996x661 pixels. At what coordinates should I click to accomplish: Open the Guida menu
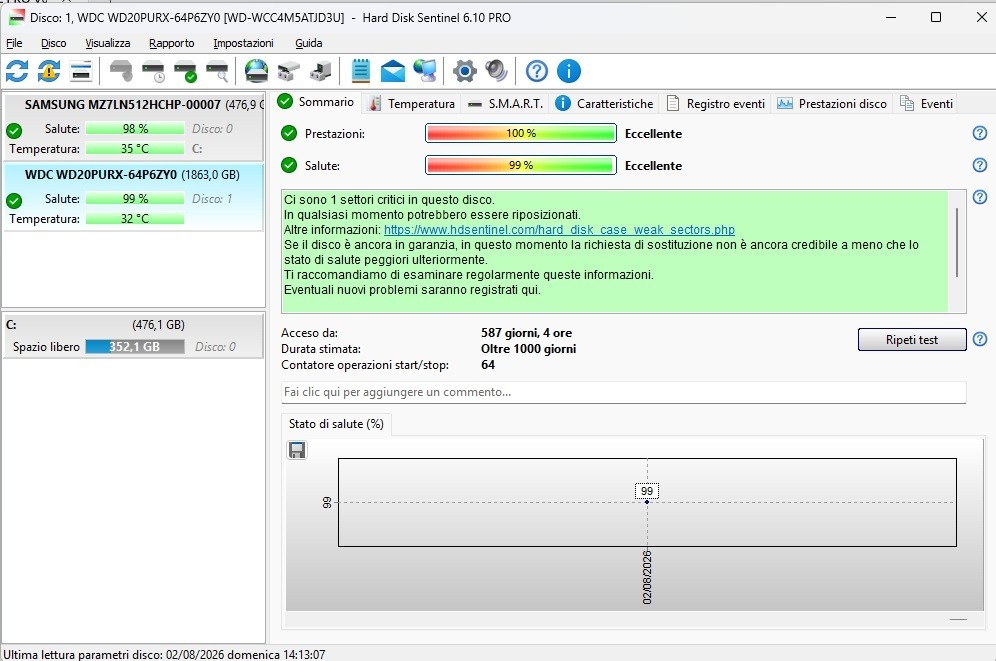tap(309, 43)
